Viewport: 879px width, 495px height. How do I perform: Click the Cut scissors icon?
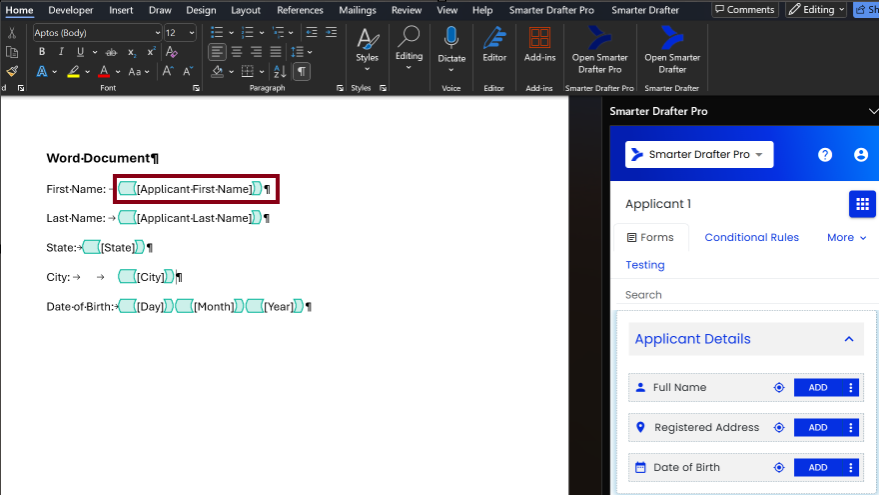pos(12,33)
